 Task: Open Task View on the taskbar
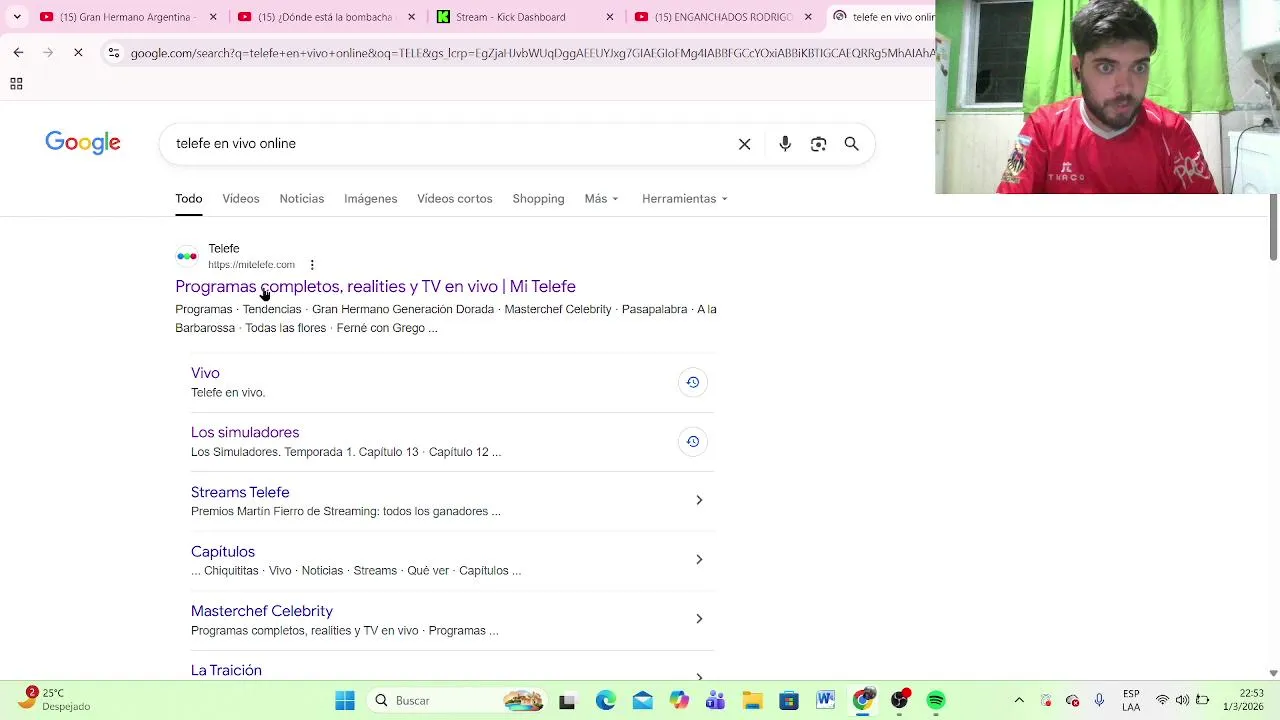[x=567, y=701]
